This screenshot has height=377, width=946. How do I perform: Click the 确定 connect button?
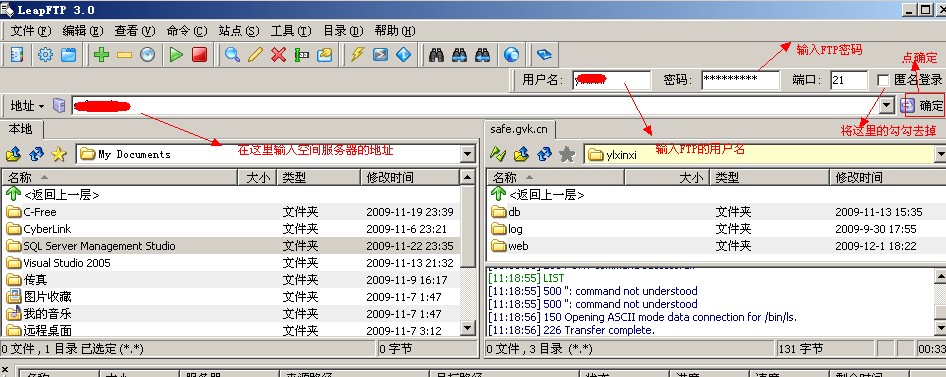coord(924,106)
